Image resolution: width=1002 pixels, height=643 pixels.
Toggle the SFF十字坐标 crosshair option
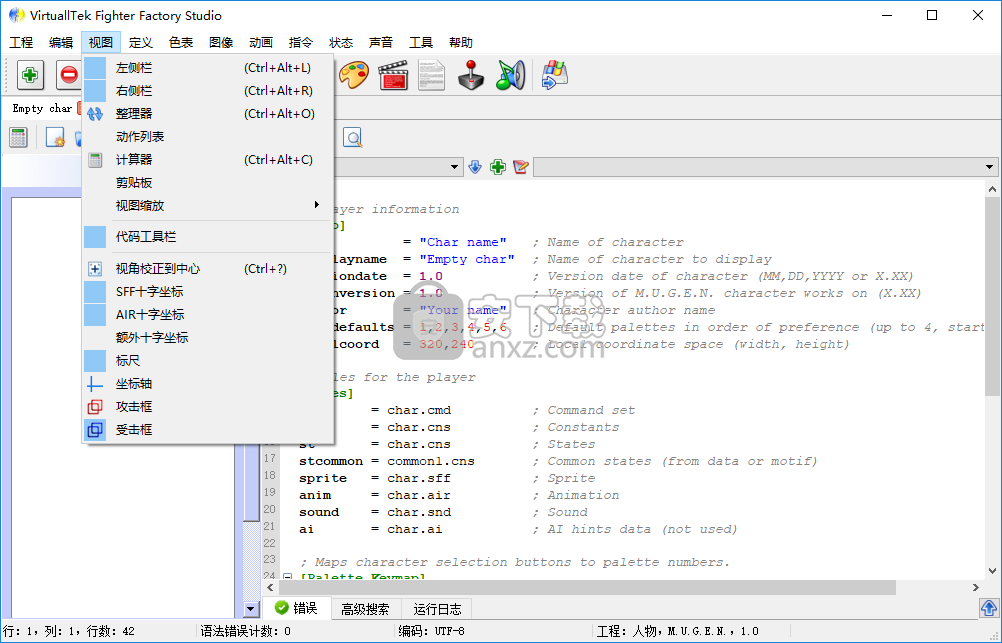point(208,291)
